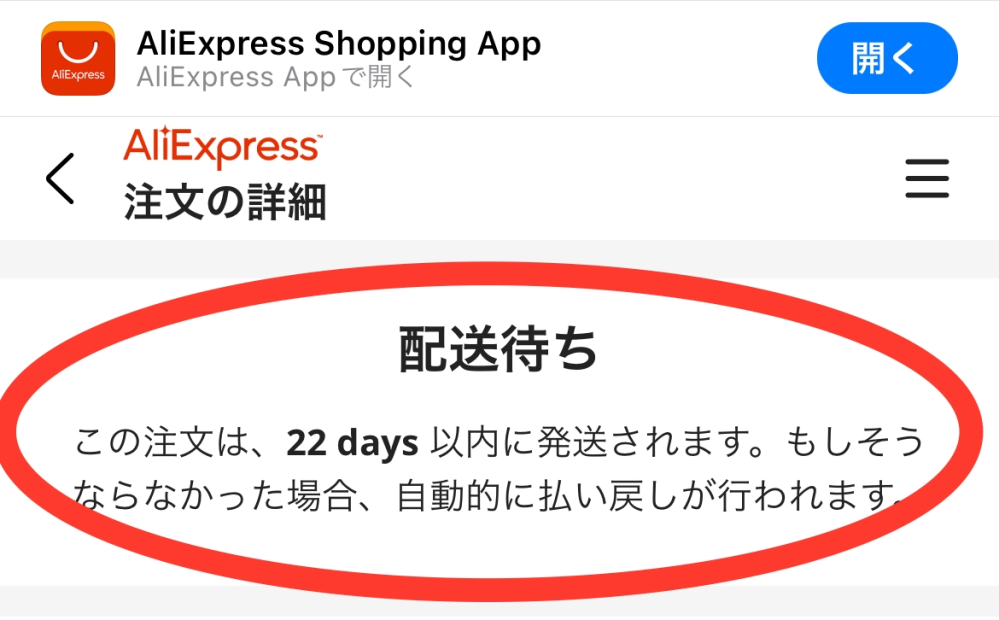Open the hamburger menu
This screenshot has height=620, width=999.
tap(927, 178)
